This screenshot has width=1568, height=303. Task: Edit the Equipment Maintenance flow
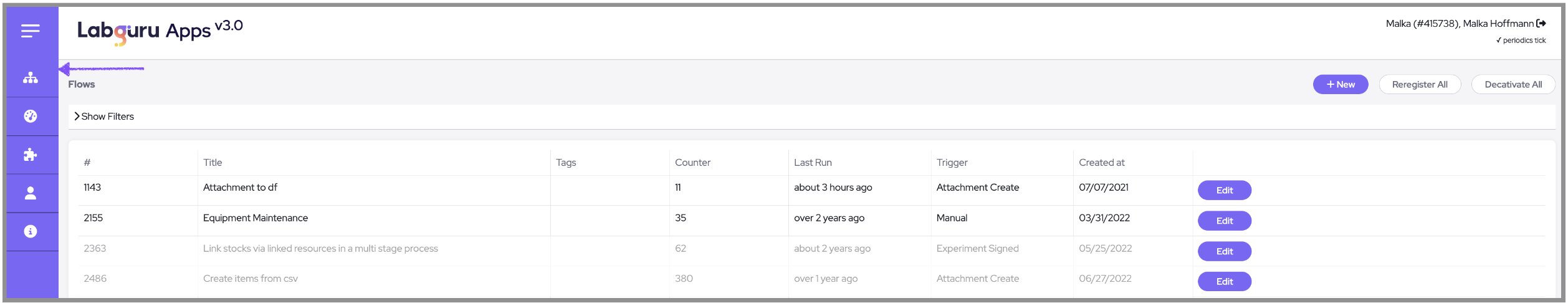pyautogui.click(x=1224, y=221)
